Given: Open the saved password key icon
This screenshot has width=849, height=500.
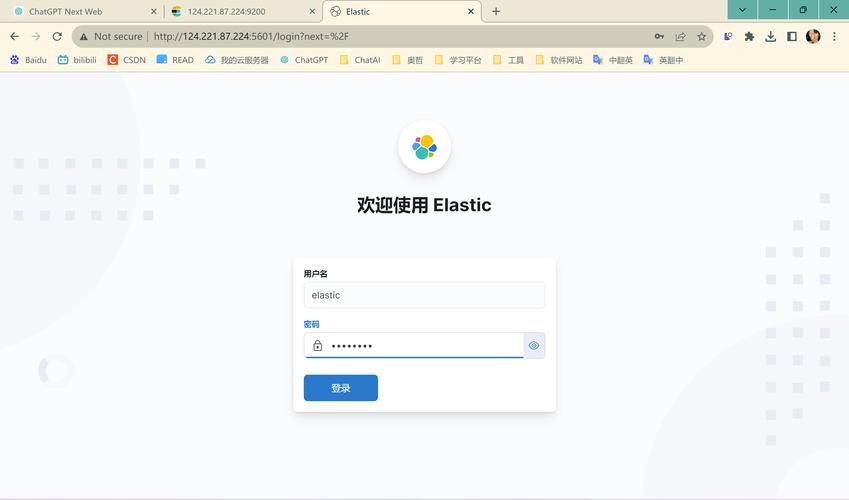Looking at the screenshot, I should pyautogui.click(x=659, y=36).
